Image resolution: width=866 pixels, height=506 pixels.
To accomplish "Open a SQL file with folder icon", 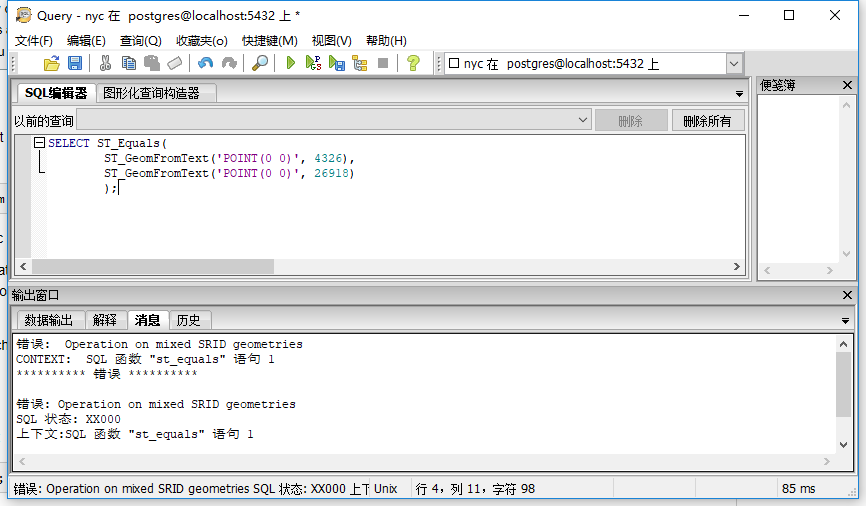I will [51, 64].
